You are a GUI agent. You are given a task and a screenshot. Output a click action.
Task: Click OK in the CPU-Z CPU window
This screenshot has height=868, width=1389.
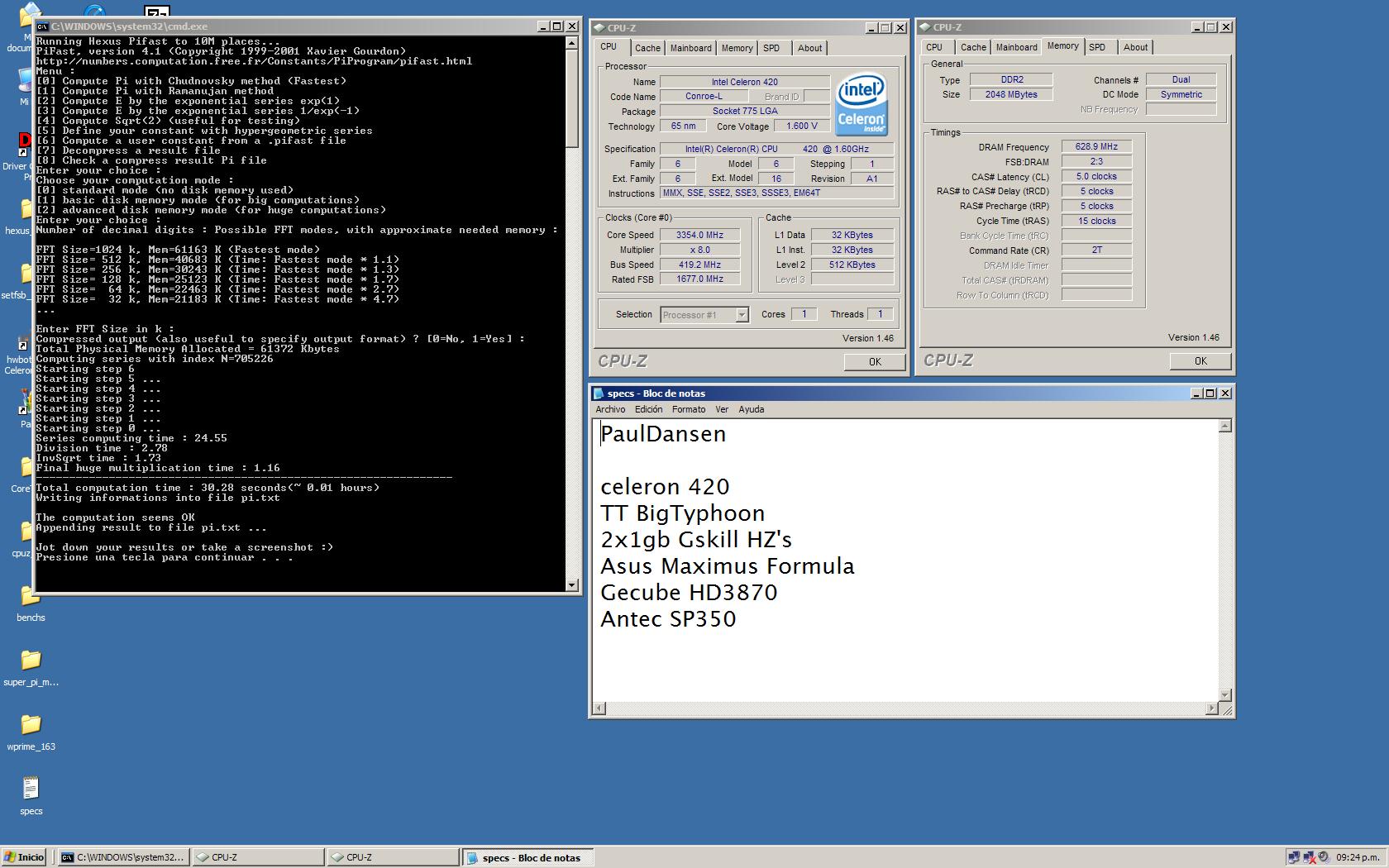[x=875, y=361]
